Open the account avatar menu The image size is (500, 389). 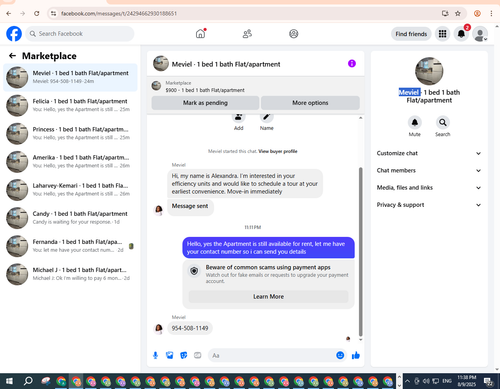(x=480, y=34)
